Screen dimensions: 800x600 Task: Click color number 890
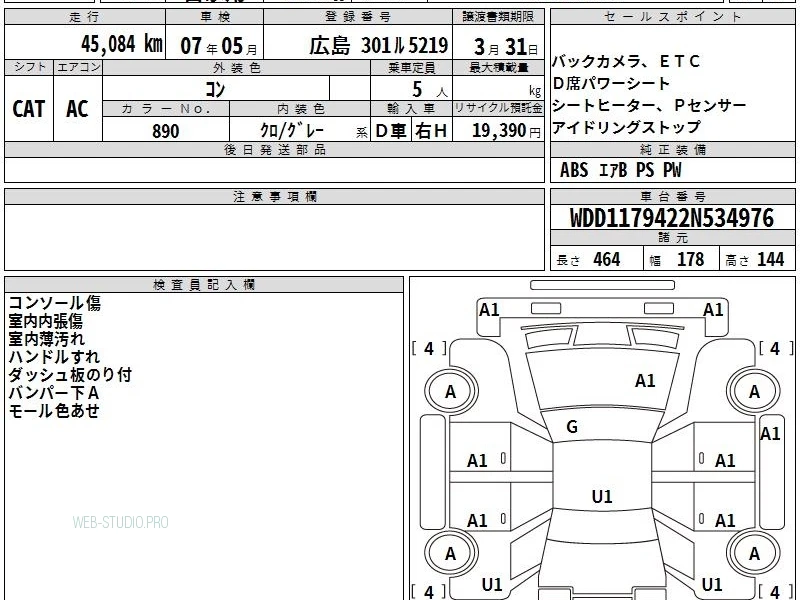point(166,131)
